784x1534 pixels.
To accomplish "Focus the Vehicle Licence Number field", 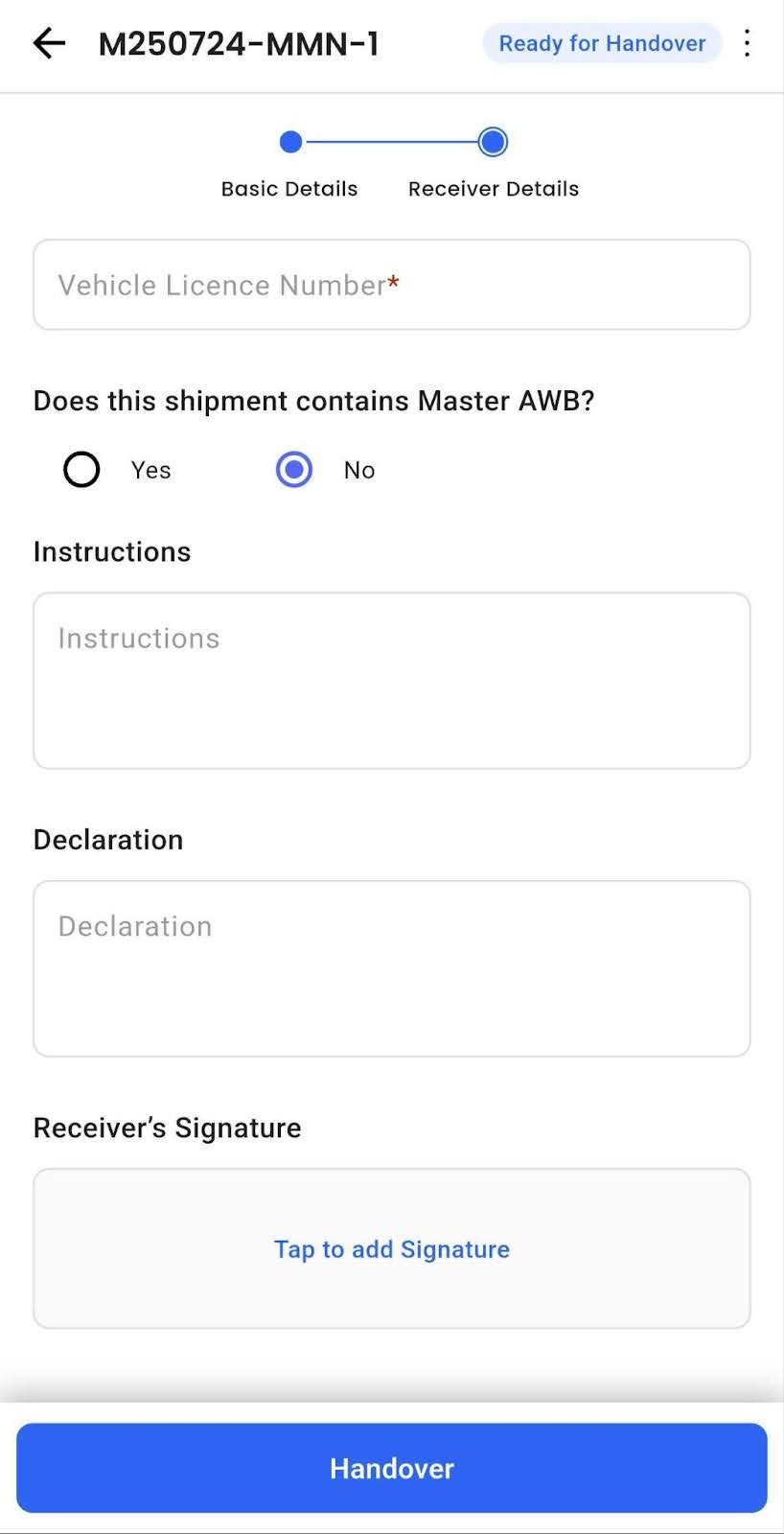I will (391, 285).
